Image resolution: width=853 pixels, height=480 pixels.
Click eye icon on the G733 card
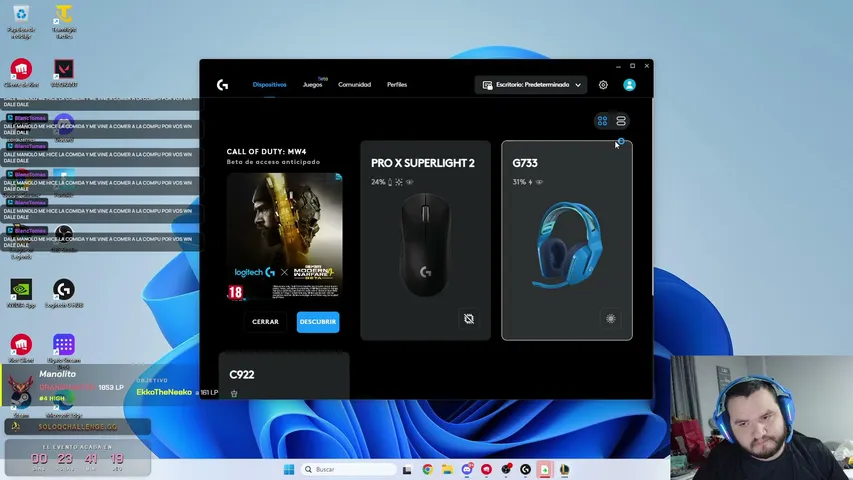pyautogui.click(x=539, y=182)
